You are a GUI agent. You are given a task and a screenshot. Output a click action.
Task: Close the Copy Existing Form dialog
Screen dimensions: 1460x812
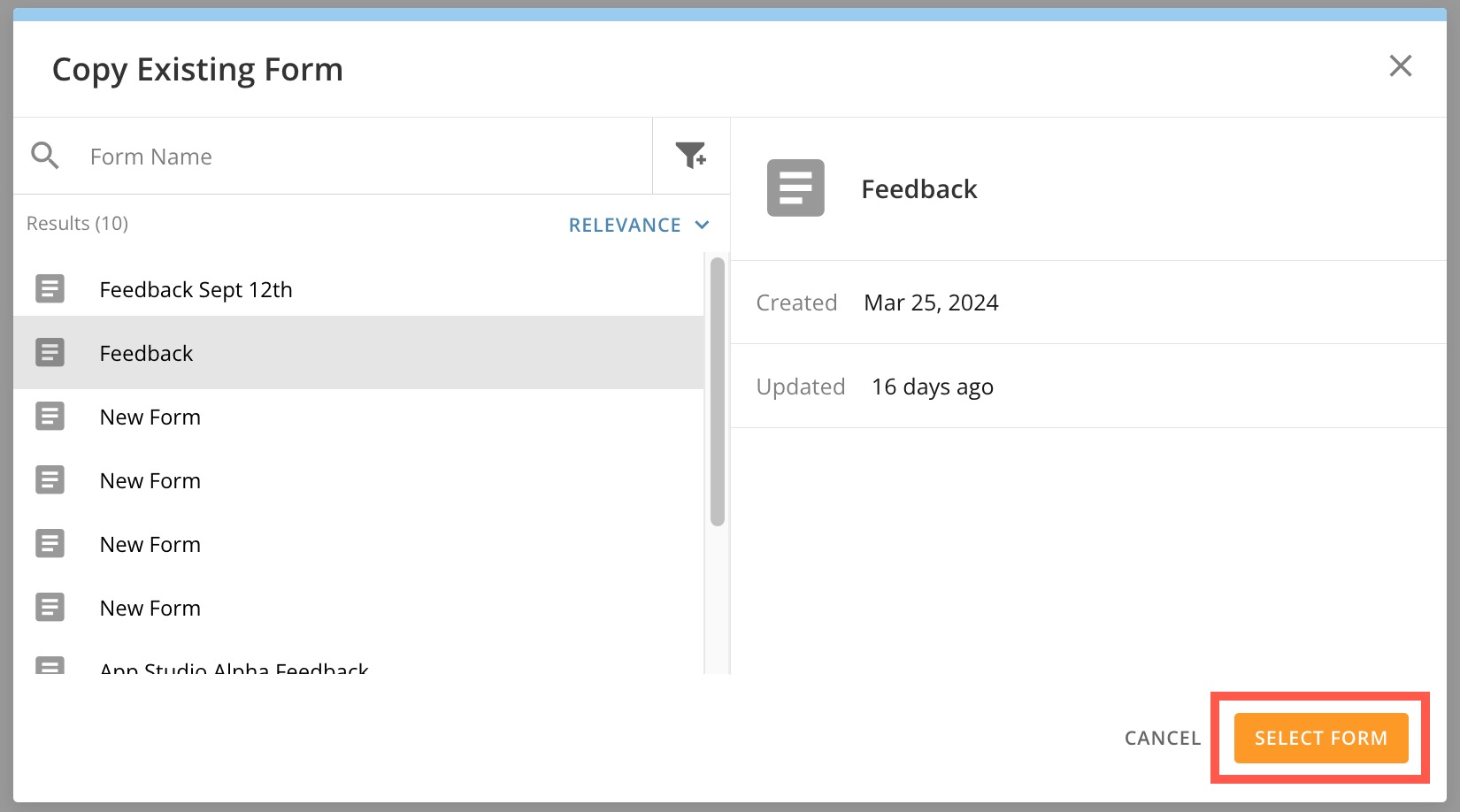coord(1400,66)
